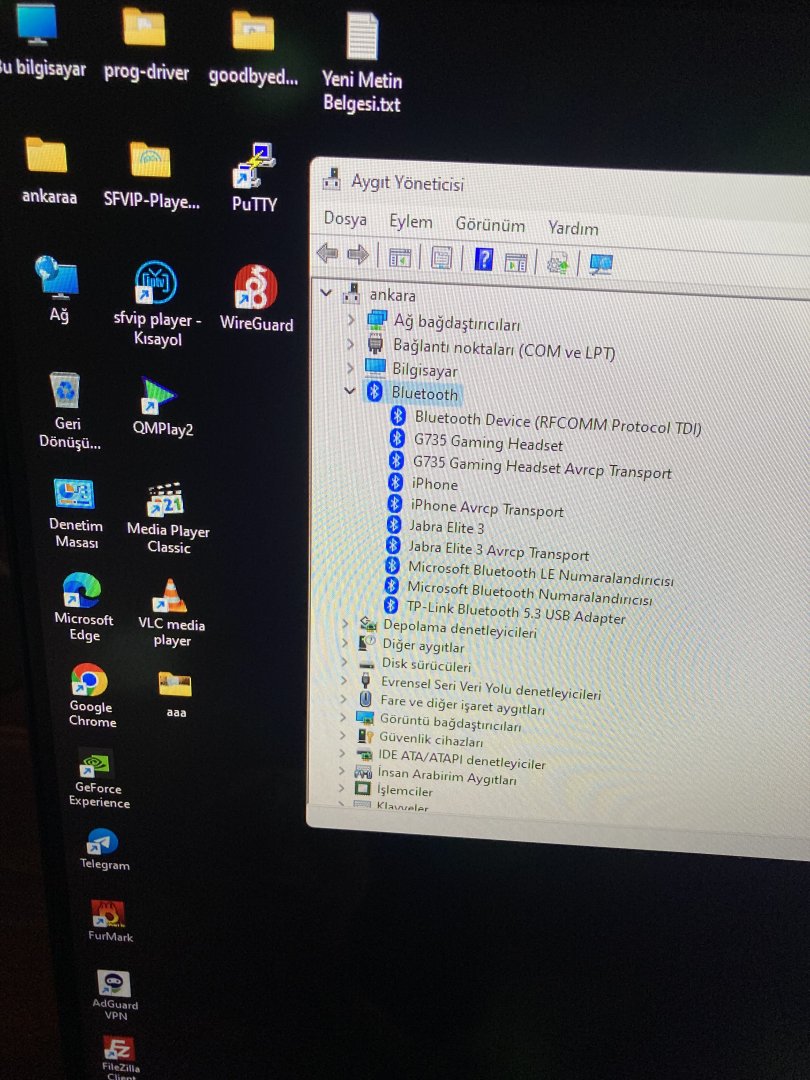810x1080 pixels.
Task: Expand the Bilgisayar category
Action: click(350, 366)
